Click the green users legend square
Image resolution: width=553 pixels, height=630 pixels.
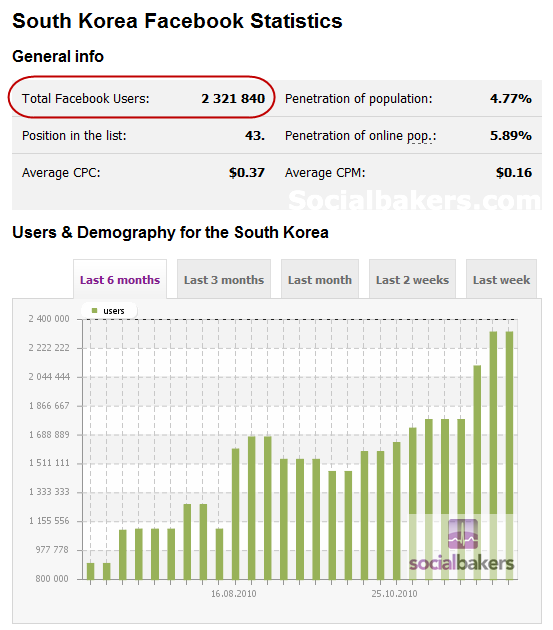pos(95,311)
